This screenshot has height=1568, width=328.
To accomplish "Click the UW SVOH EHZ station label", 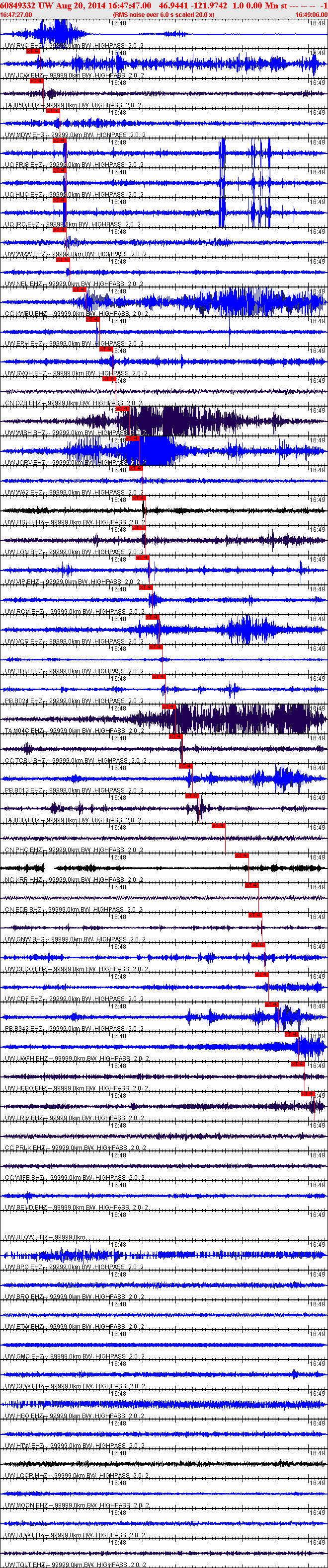I will pyautogui.click(x=26, y=374).
